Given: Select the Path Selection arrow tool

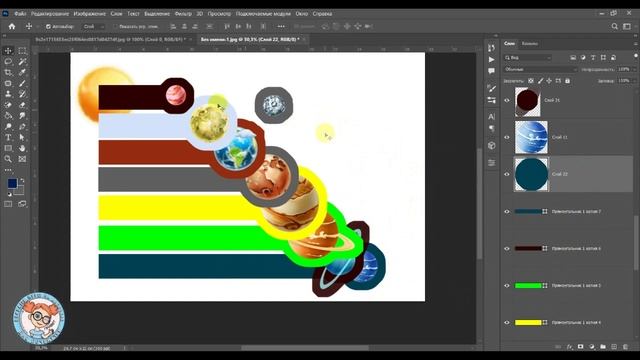Looking at the screenshot, I should [22, 138].
